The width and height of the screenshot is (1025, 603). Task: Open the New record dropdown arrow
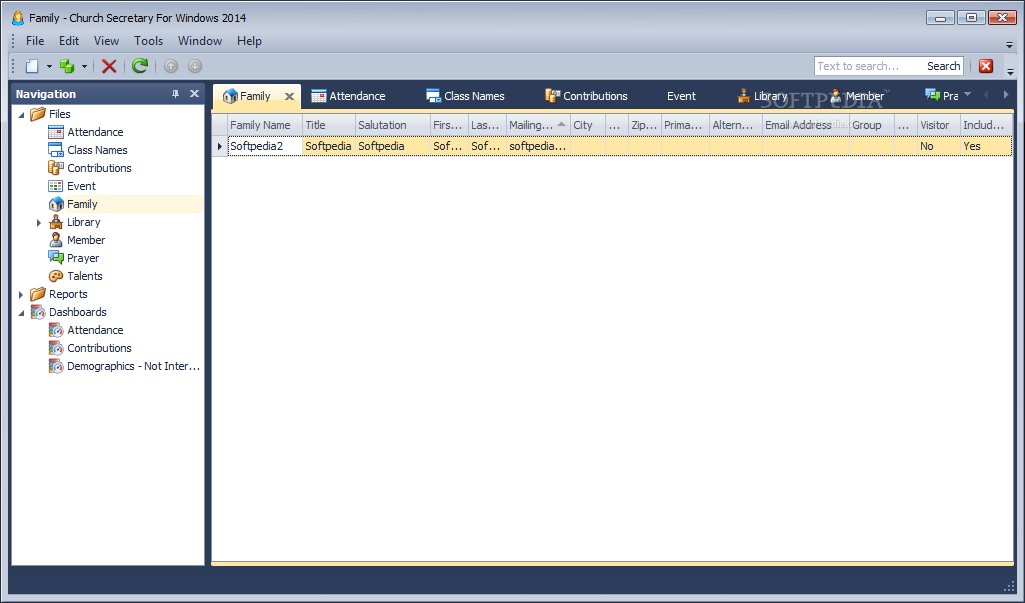(49, 66)
